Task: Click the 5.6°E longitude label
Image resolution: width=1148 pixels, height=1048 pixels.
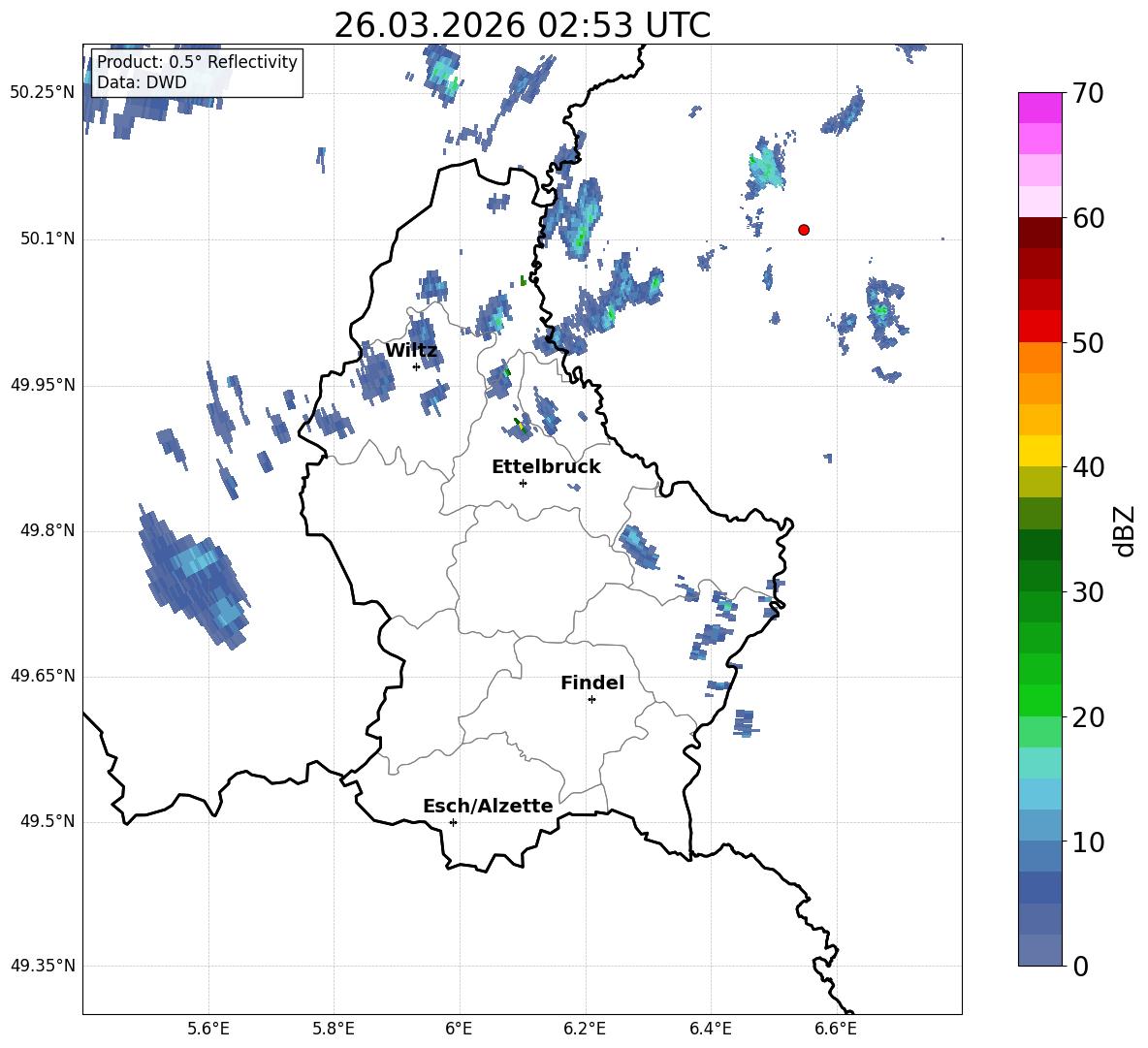Action: [x=208, y=1029]
